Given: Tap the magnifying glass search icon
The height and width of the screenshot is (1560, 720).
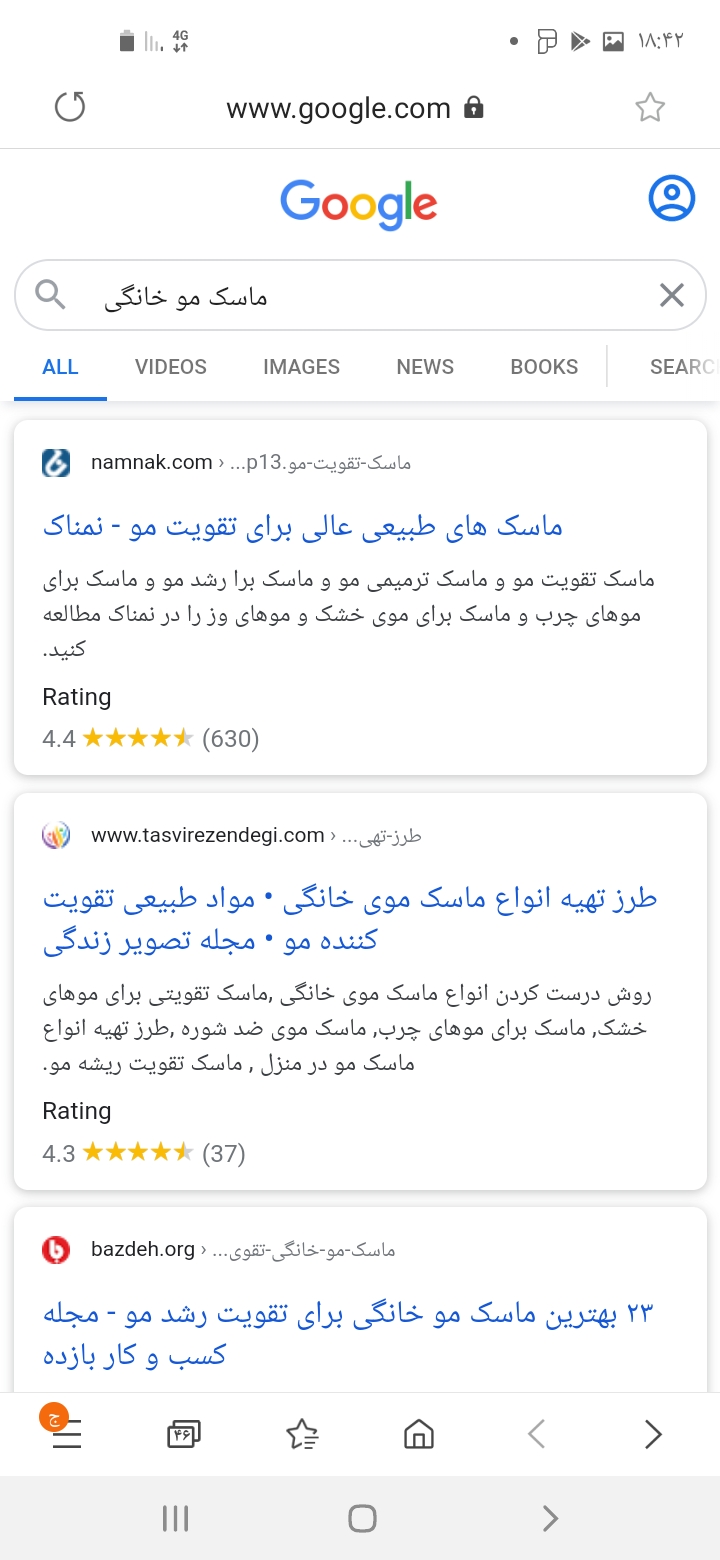Looking at the screenshot, I should pos(50,295).
